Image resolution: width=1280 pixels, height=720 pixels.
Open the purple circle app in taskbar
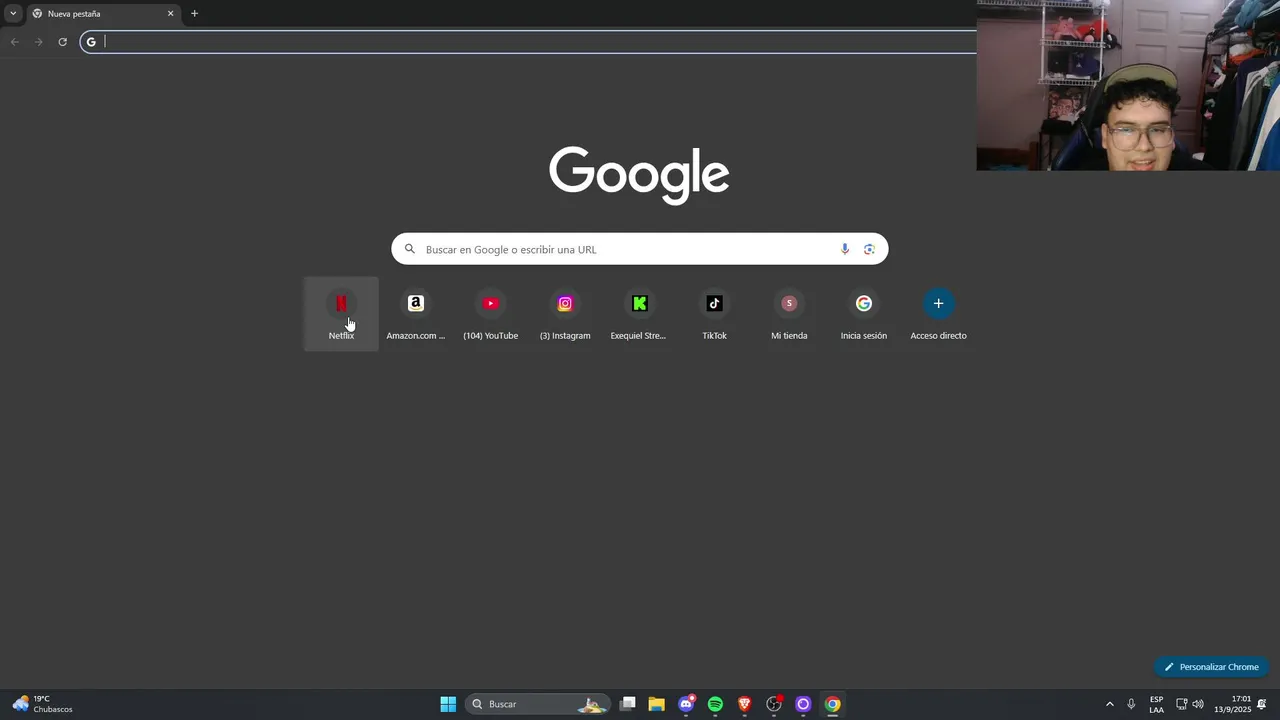803,704
